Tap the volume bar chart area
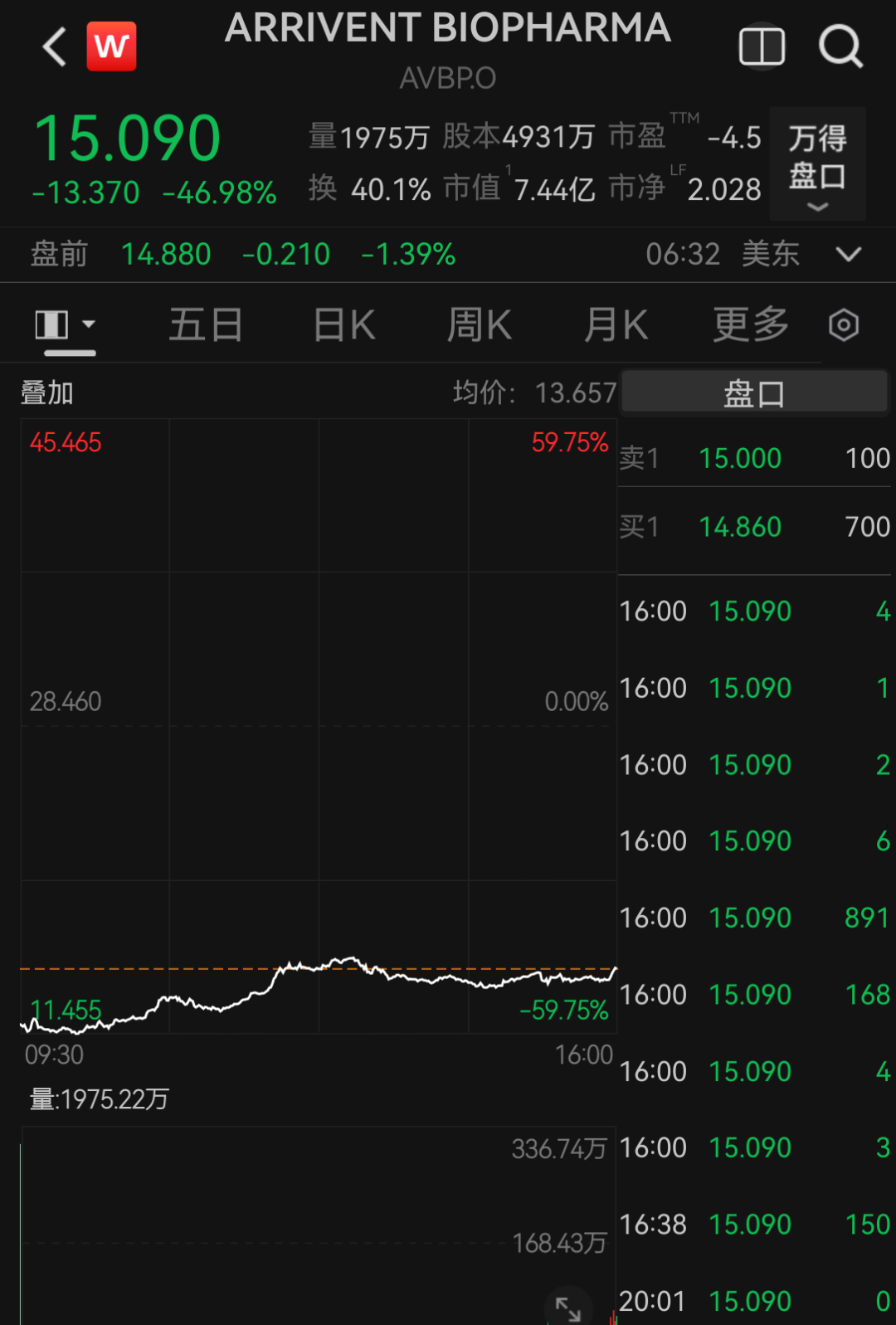The height and width of the screenshot is (1325, 896). tap(319, 1225)
